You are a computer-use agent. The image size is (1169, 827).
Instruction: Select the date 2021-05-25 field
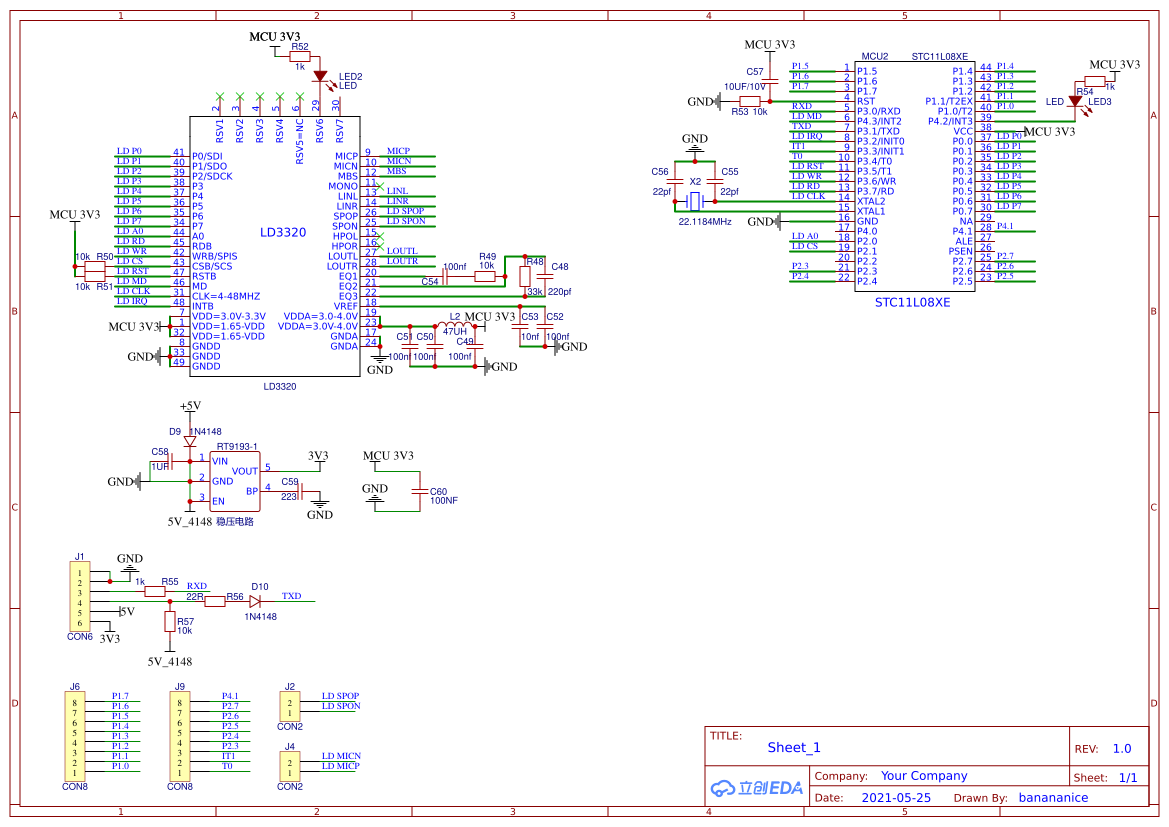[x=895, y=798]
